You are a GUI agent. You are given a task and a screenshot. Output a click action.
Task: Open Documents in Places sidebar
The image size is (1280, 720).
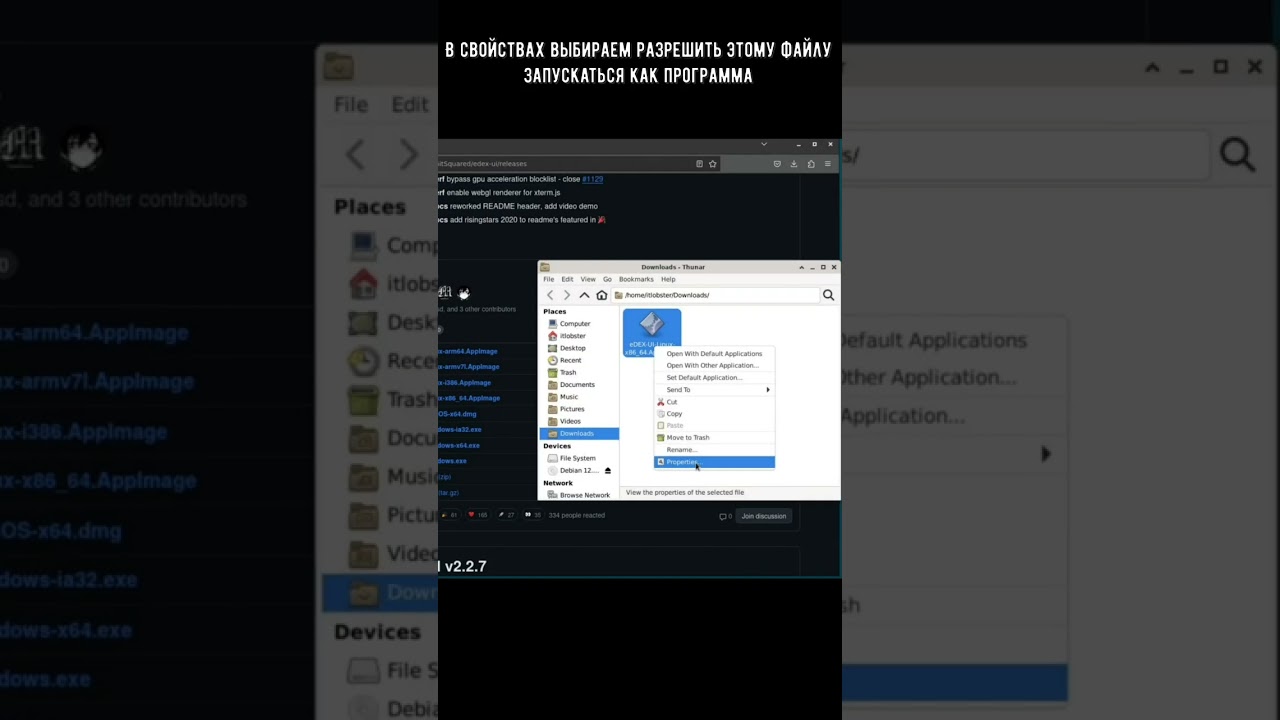pyautogui.click(x=578, y=385)
